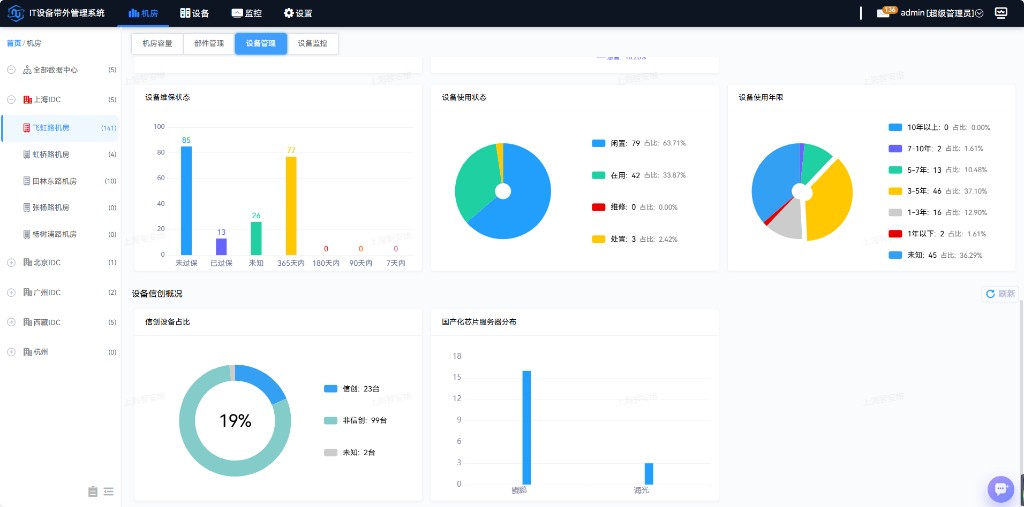The width and height of the screenshot is (1024, 507).
Task: Open the 设置 top navigation tab
Action: pyautogui.click(x=297, y=13)
